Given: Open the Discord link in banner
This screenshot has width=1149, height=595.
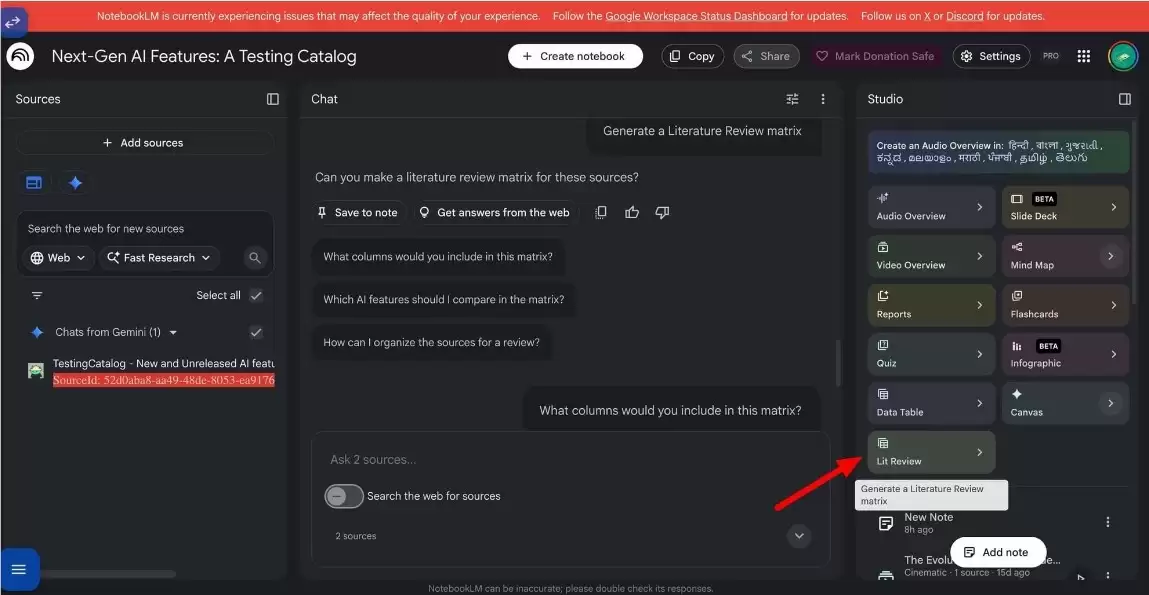Looking at the screenshot, I should click(x=965, y=16).
